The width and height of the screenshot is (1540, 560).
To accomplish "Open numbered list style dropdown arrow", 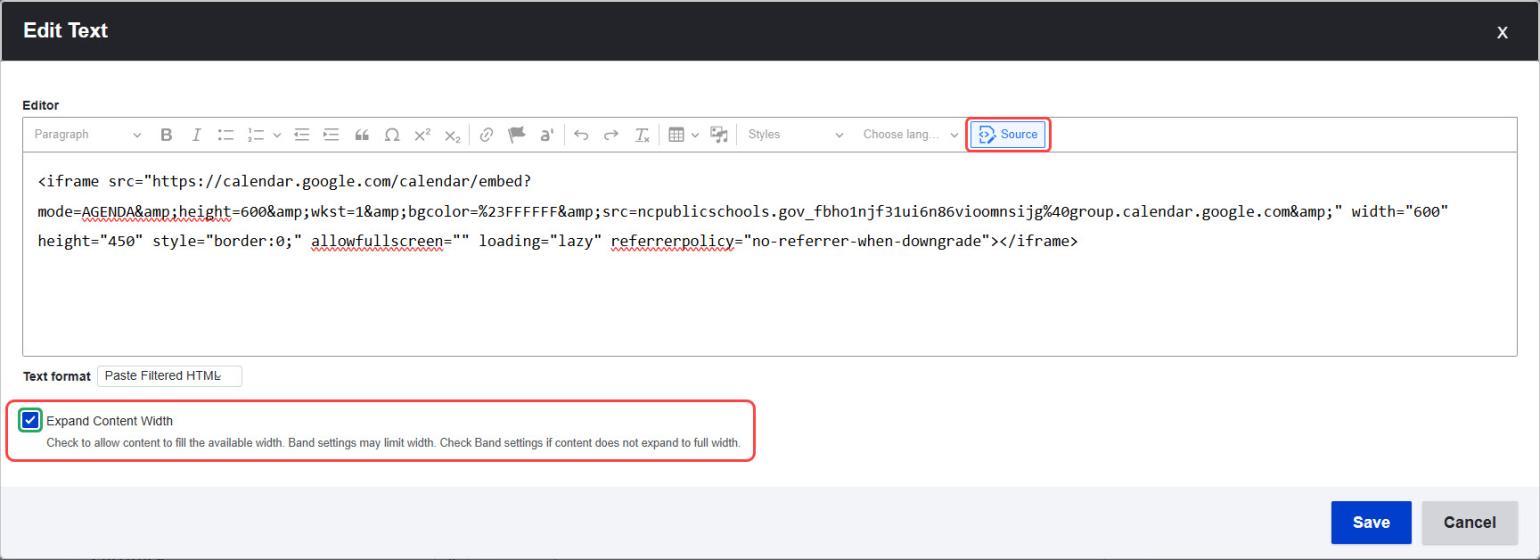I will (x=277, y=135).
